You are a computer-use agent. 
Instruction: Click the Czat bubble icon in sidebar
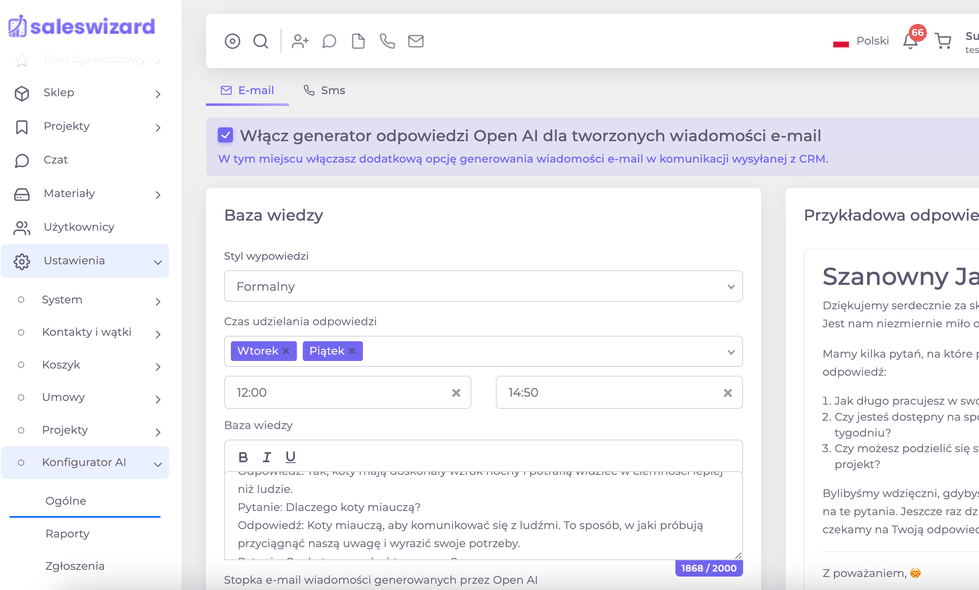coord(22,161)
